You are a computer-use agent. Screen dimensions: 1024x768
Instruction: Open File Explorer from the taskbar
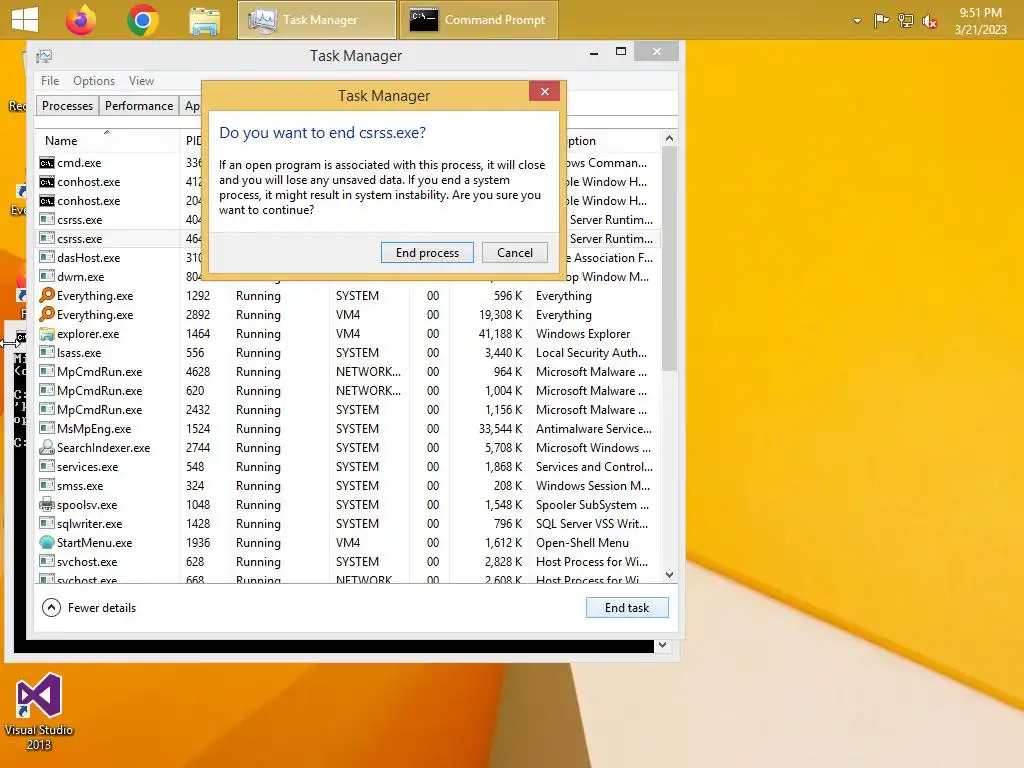point(204,20)
